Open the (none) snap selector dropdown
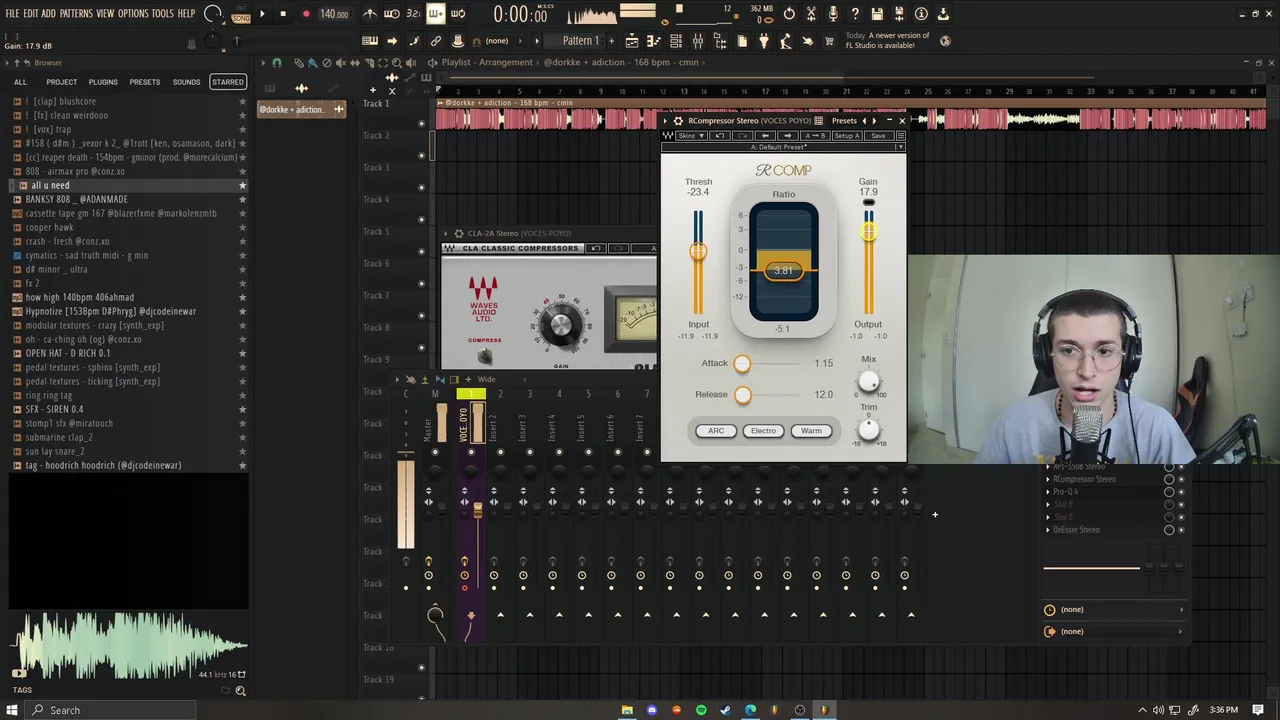This screenshot has height=720, width=1280. point(497,41)
